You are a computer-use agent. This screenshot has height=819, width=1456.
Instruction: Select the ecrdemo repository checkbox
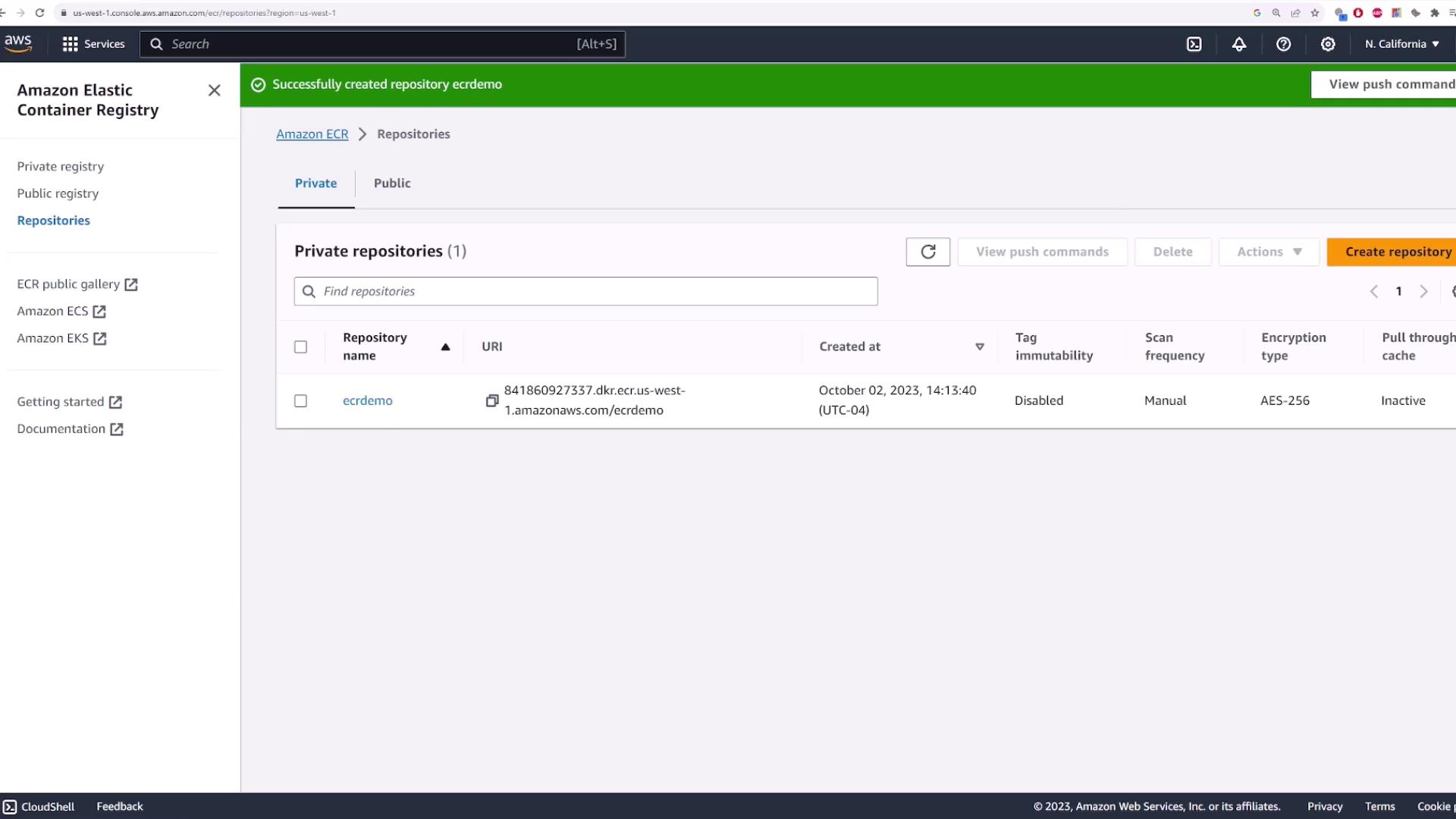[x=301, y=401]
